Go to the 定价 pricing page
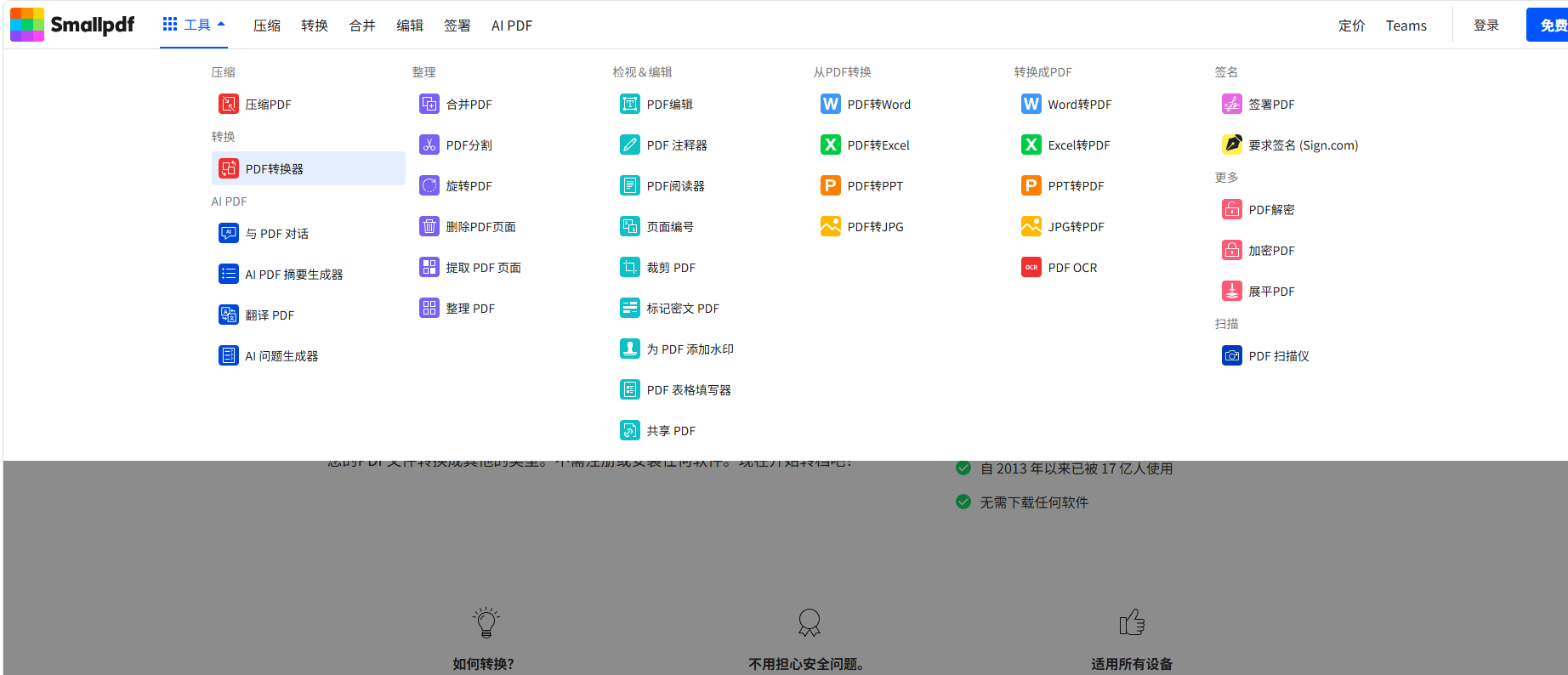 point(1351,26)
